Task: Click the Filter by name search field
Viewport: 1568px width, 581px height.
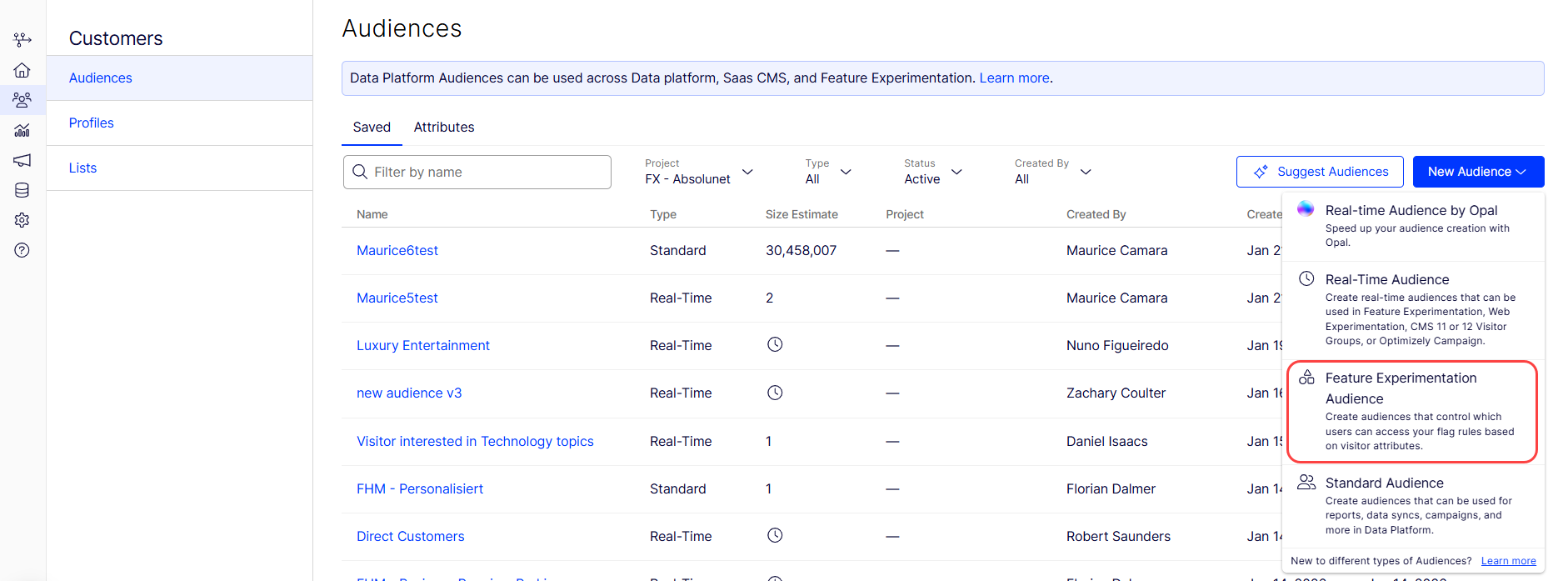Action: 477,172
